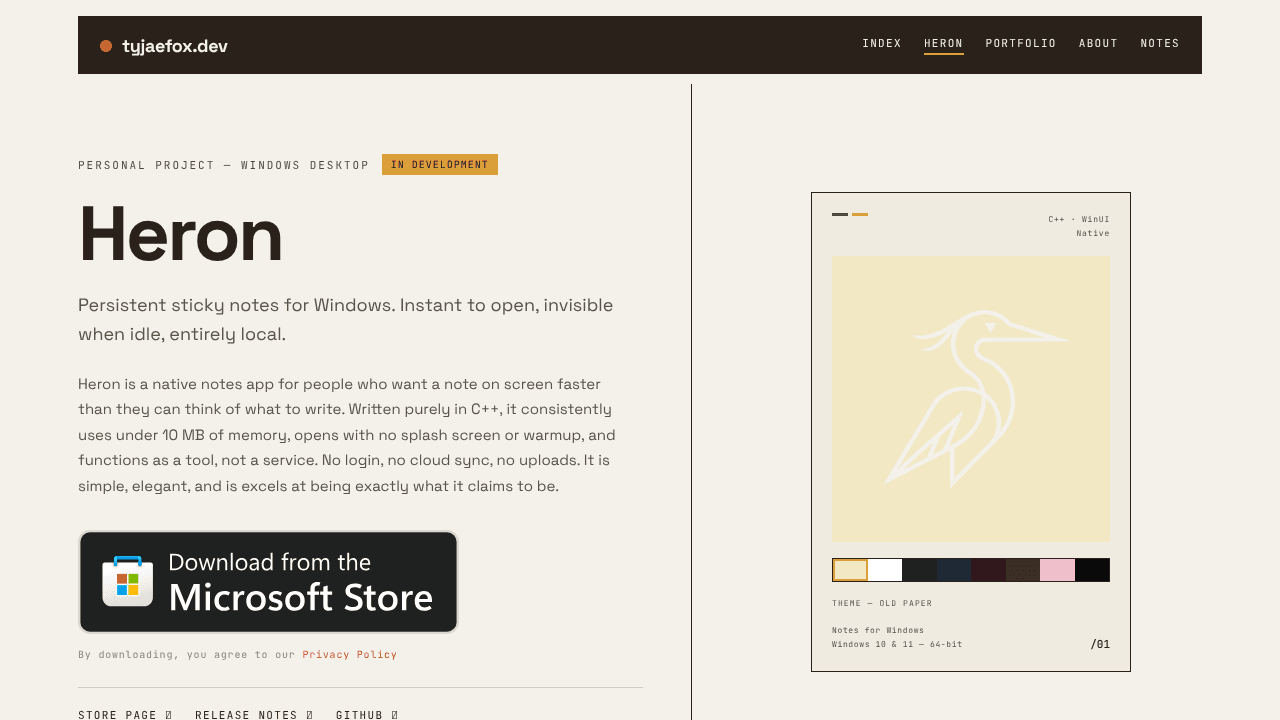The width and height of the screenshot is (1280, 720).
Task: Open the INDEX navigation item
Action: (882, 44)
